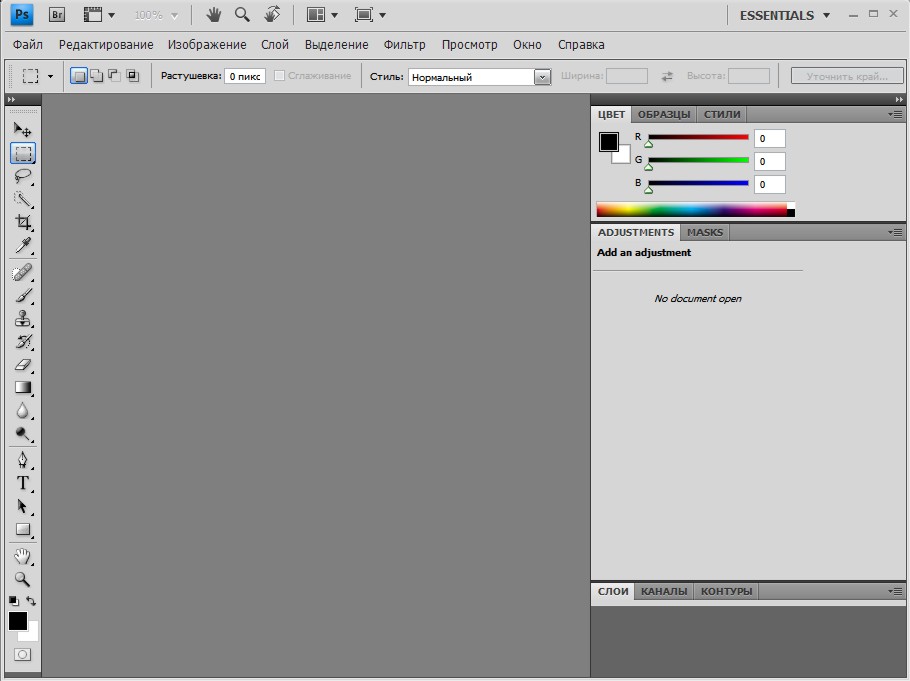Select the Healing Brush tool
This screenshot has width=910, height=681.
click(x=23, y=273)
